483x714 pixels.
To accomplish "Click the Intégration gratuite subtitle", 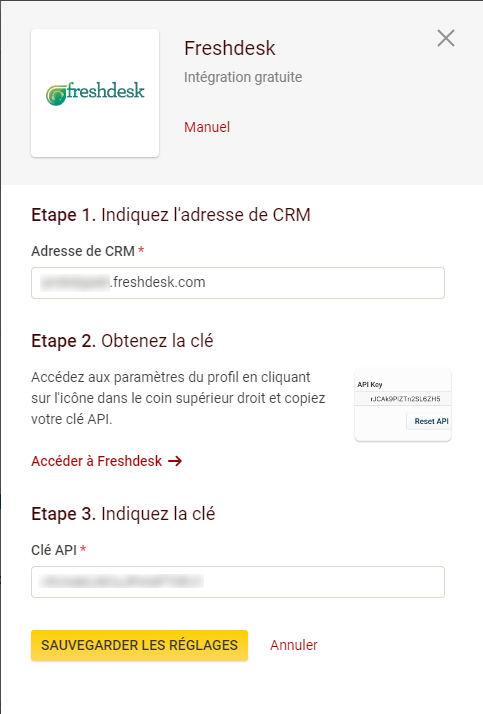I will click(x=243, y=77).
